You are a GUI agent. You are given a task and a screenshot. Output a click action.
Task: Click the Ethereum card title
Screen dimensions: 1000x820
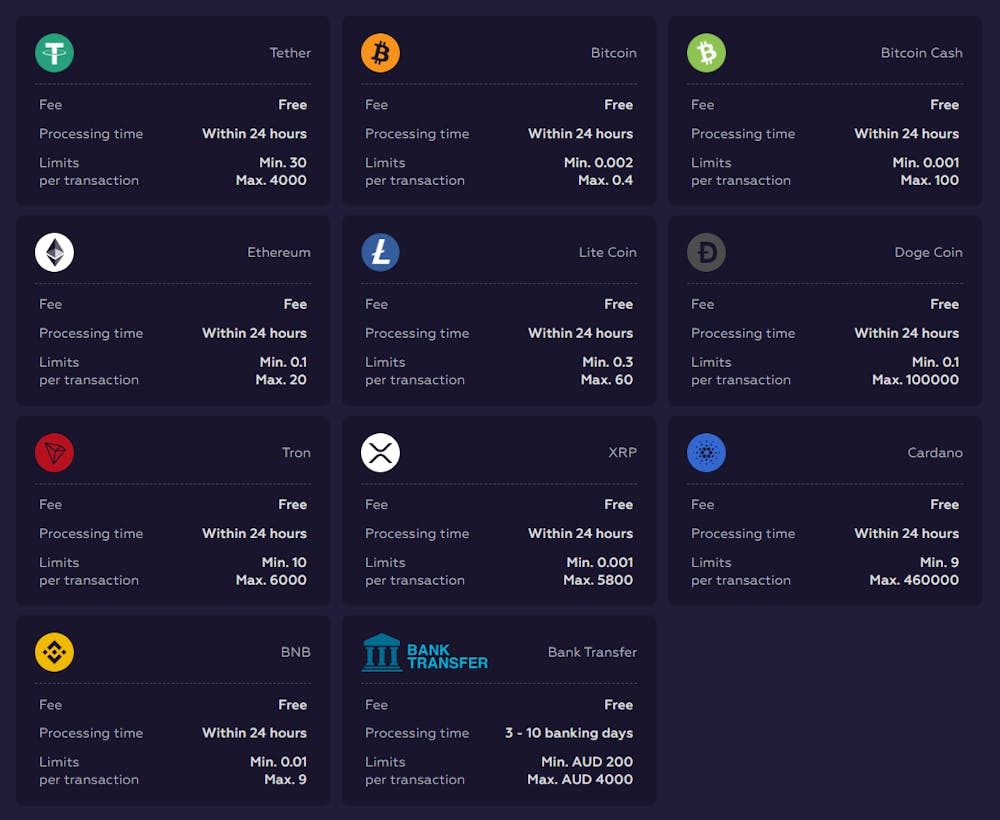(x=279, y=253)
